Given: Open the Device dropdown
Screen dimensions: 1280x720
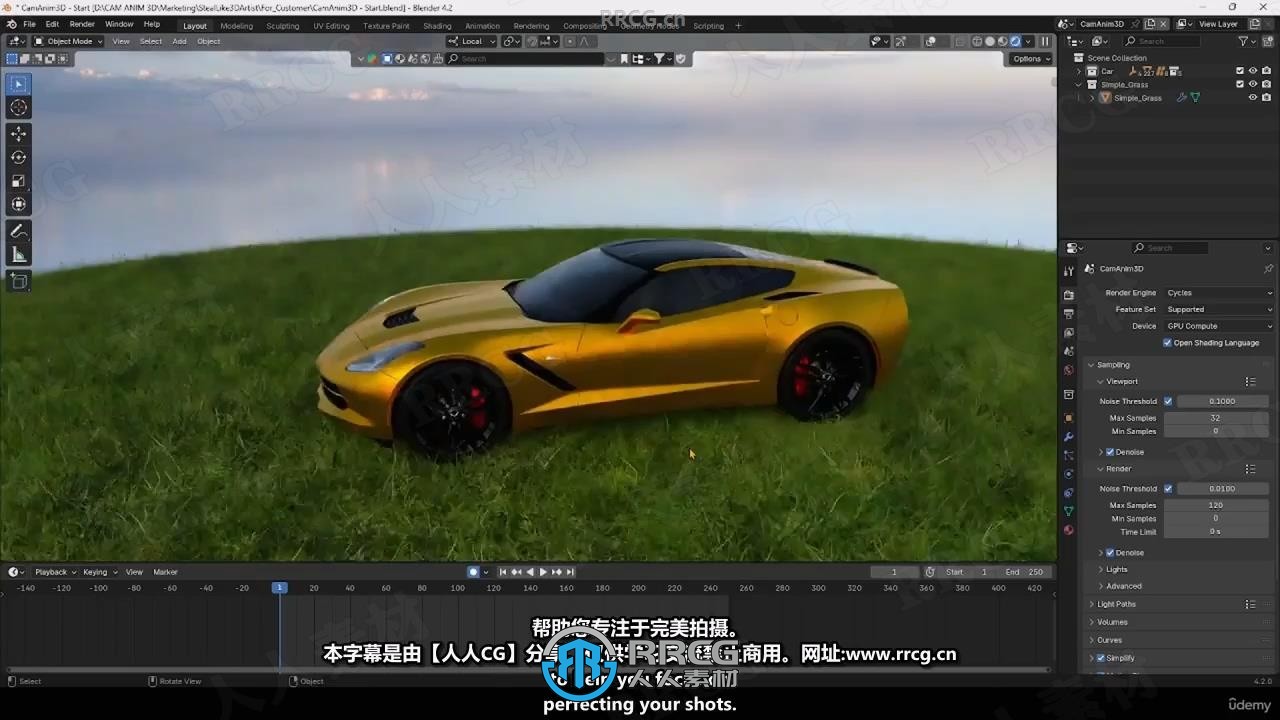Looking at the screenshot, I should click(x=1220, y=326).
